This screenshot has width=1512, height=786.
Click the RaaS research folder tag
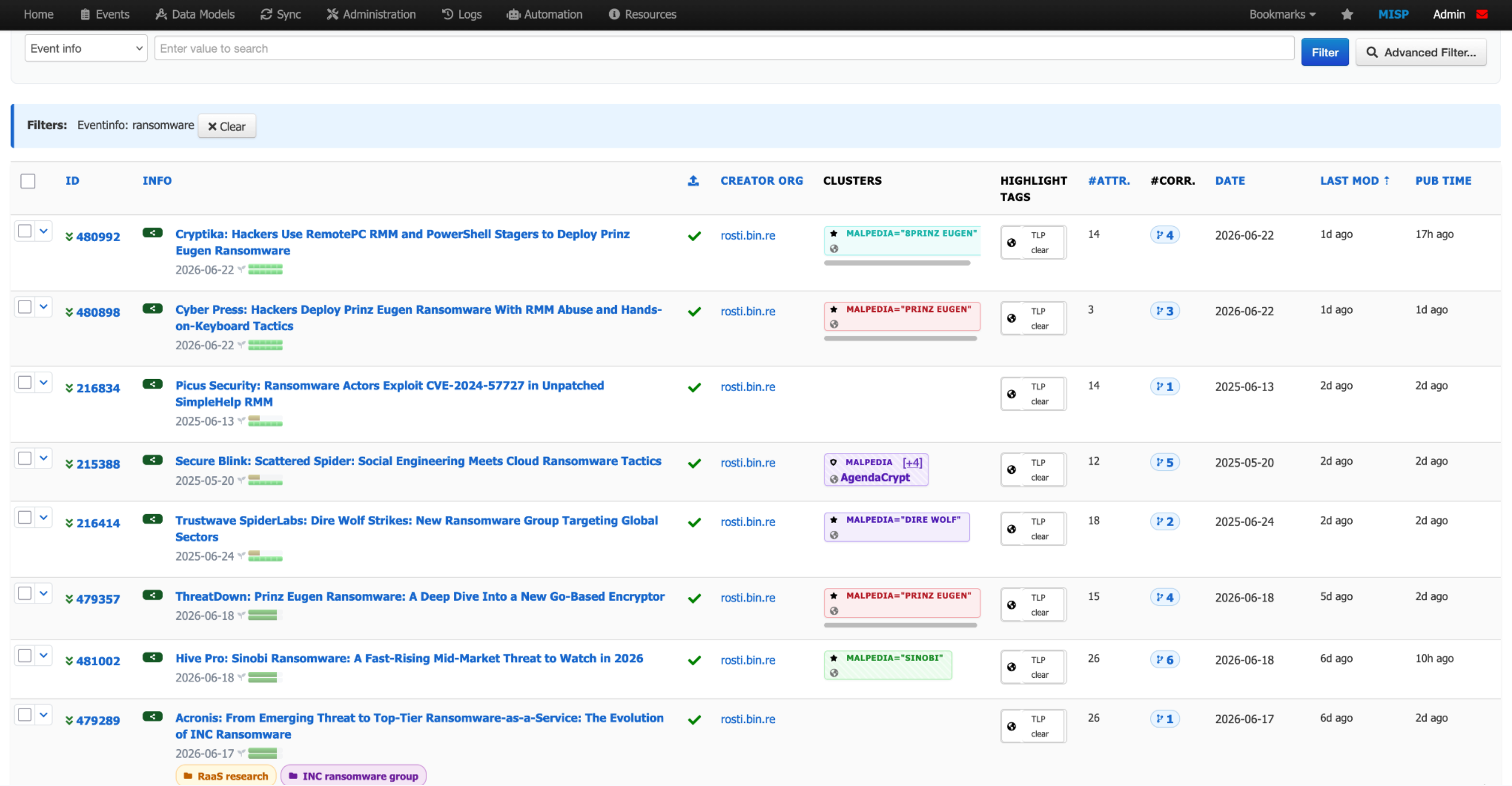226,776
